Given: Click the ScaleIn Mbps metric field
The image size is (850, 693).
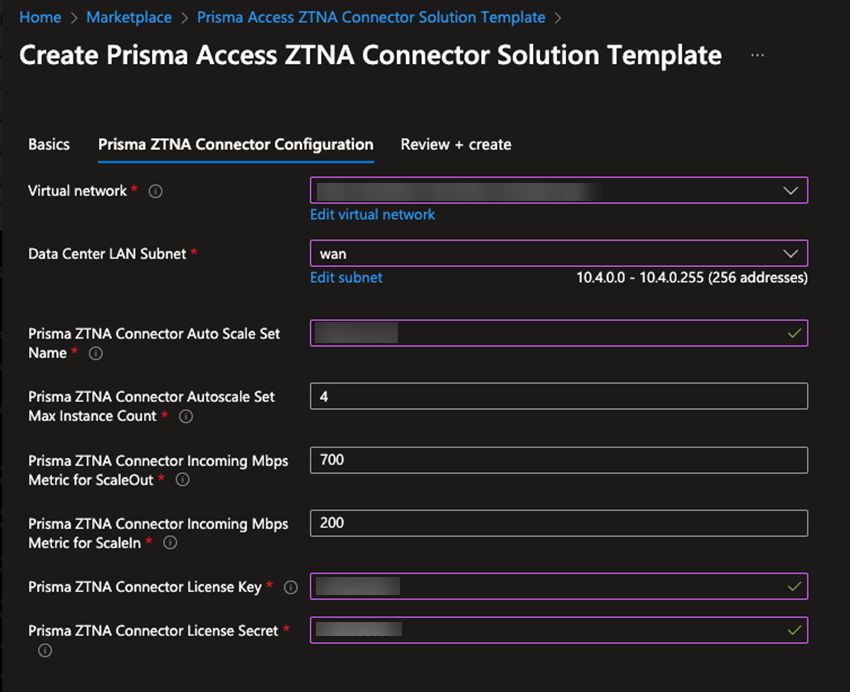Looking at the screenshot, I should 558,523.
